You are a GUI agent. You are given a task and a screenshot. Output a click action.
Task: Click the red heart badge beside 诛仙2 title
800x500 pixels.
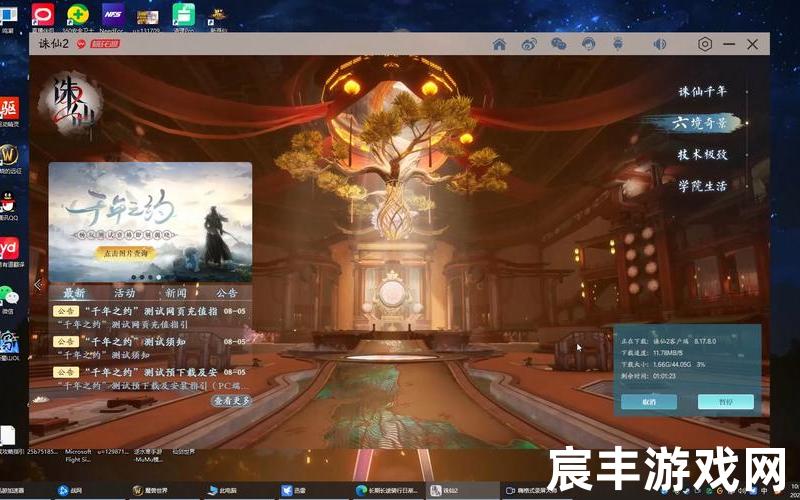[x=81, y=44]
